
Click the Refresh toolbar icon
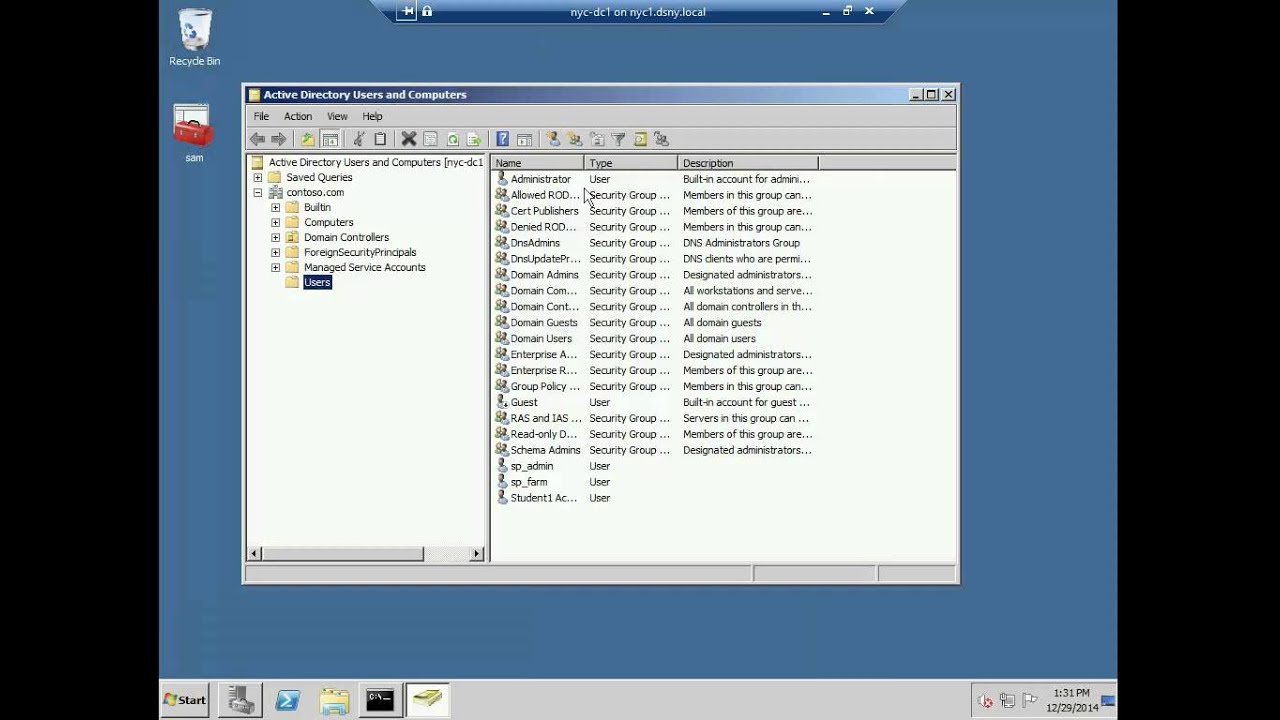point(453,139)
